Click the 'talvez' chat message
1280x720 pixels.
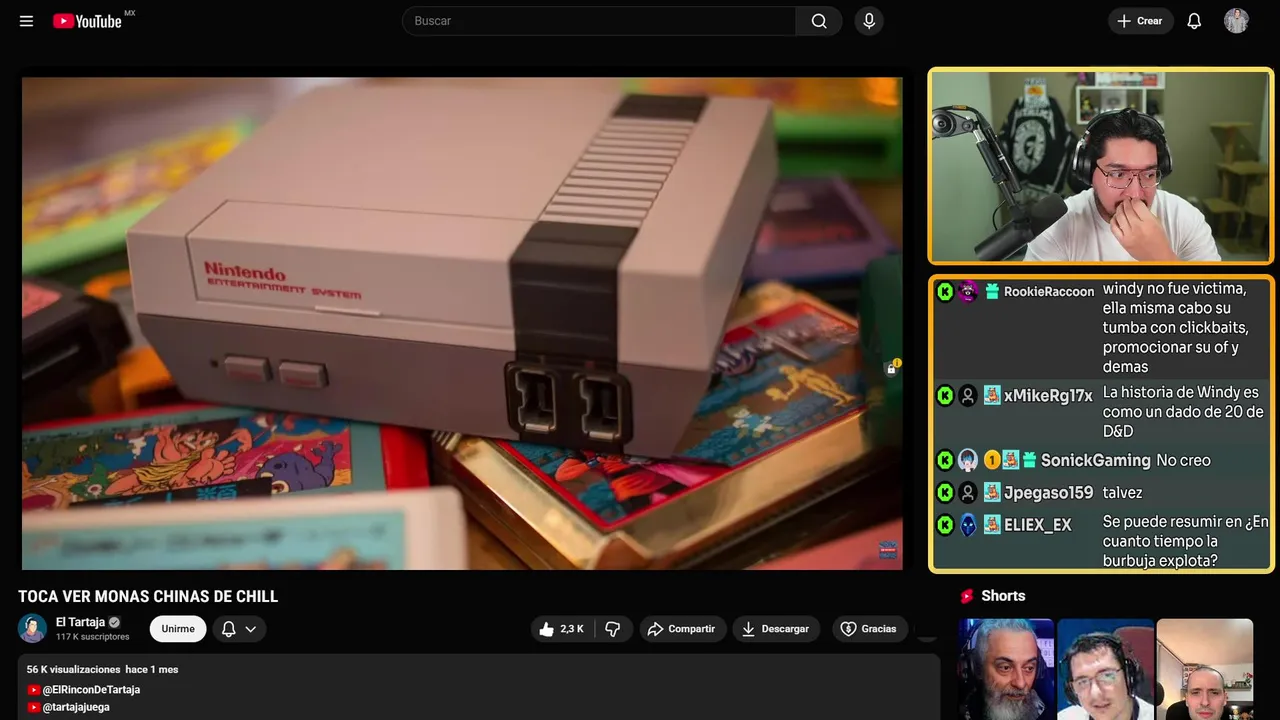(1122, 493)
